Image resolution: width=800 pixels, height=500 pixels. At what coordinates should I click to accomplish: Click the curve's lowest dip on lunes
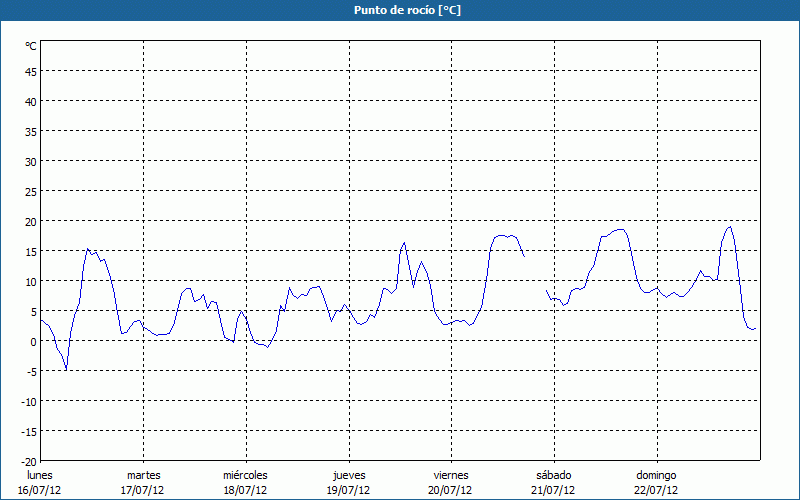tap(66, 370)
